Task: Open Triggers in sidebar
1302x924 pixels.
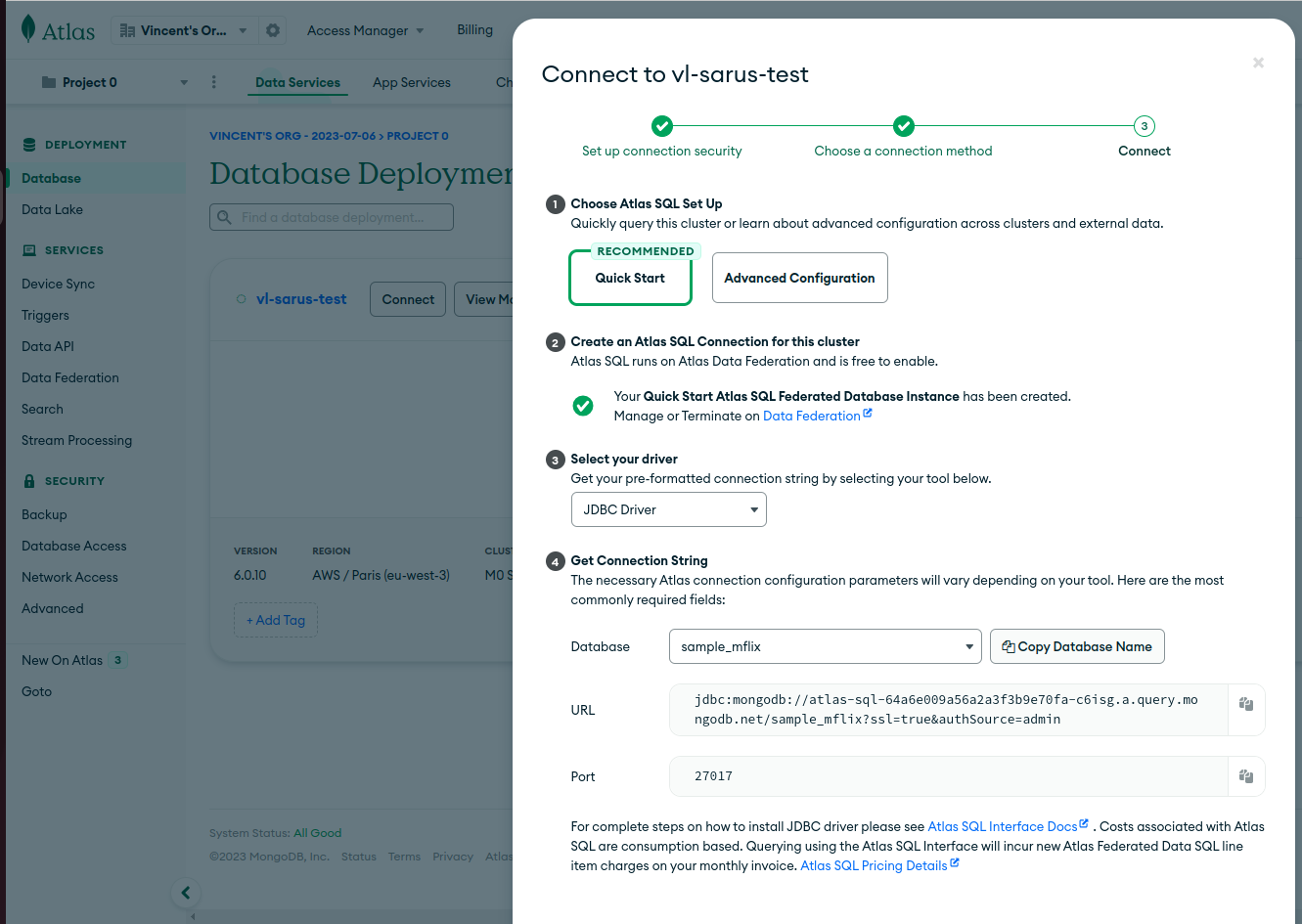Action: click(x=45, y=315)
